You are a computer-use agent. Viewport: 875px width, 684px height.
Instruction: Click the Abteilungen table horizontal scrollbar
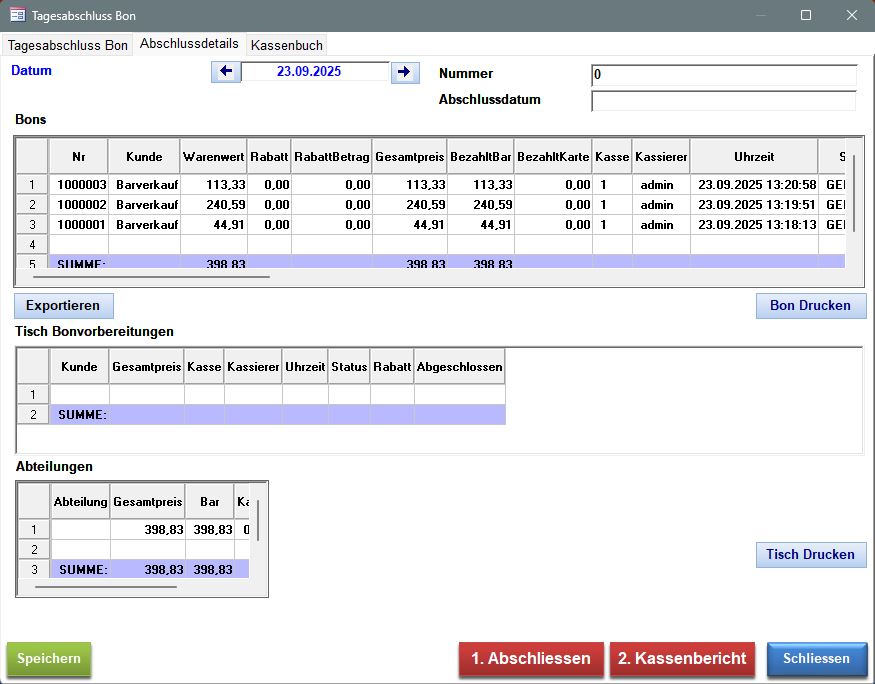(x=105, y=587)
